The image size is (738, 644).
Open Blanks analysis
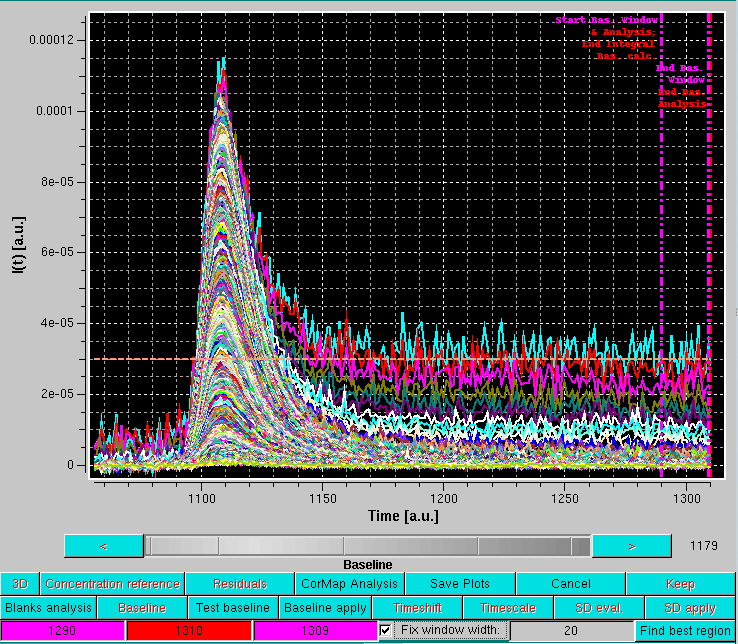tap(49, 608)
